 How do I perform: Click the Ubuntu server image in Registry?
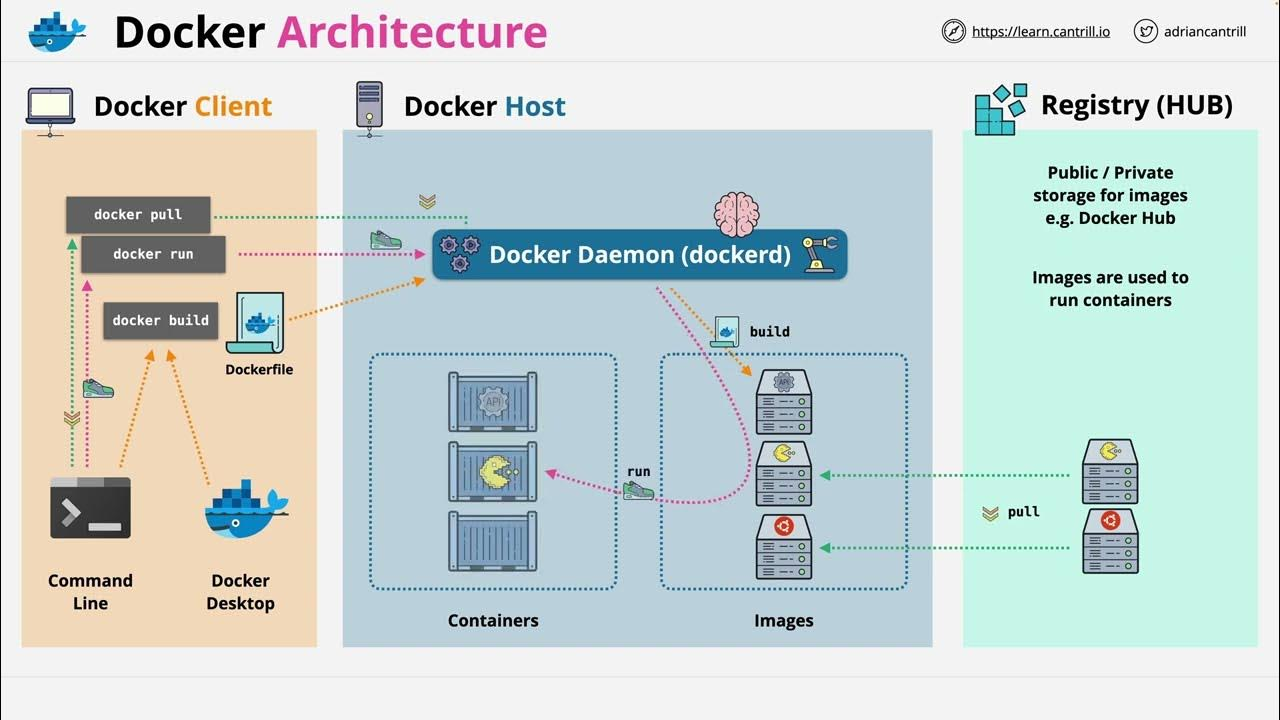point(1110,541)
